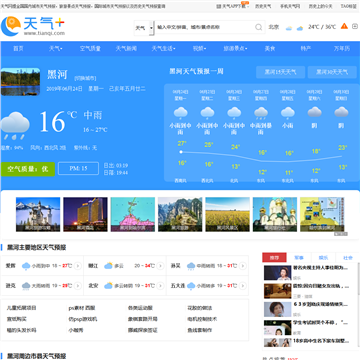Viewport: 360px width, 360px height.
Task: Open the Heihe lake photo thumbnail
Action: click(x=20, y=82)
